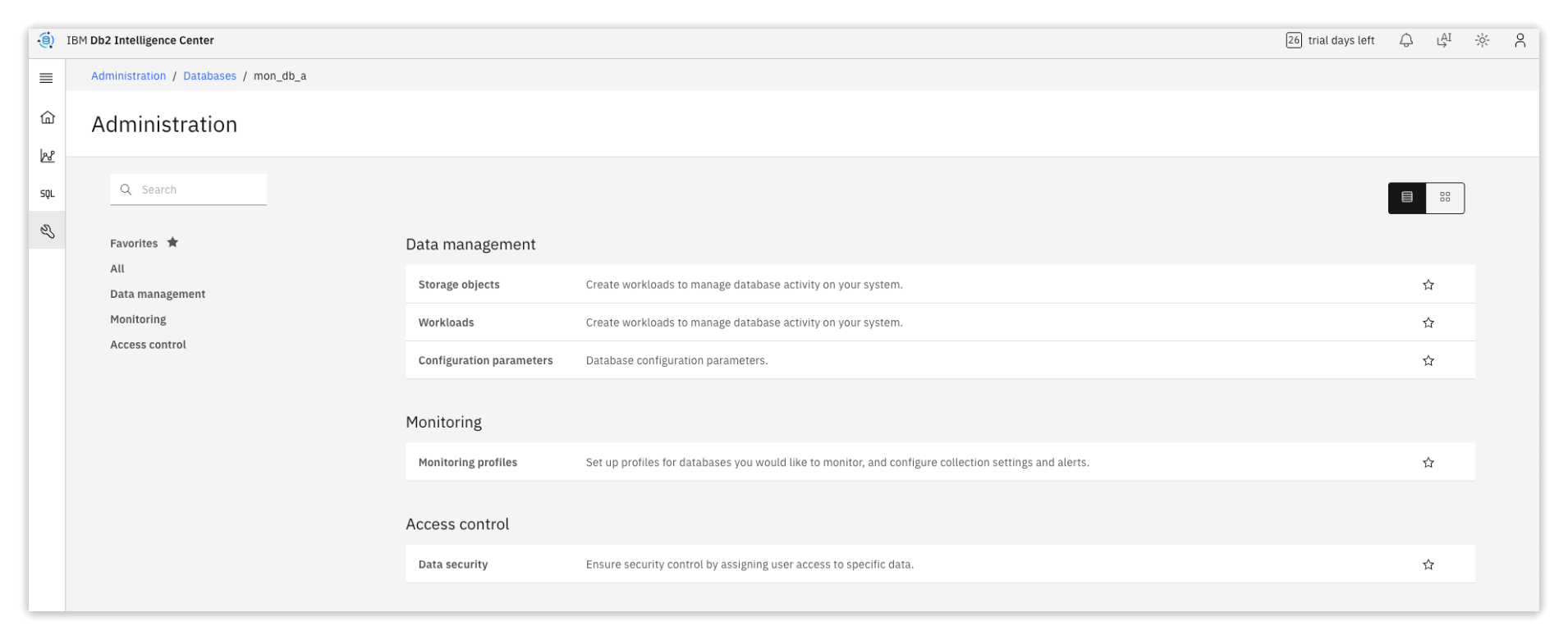Click the Data management section heading
Image resolution: width=1568 pixels, height=640 pixels.
(x=470, y=245)
